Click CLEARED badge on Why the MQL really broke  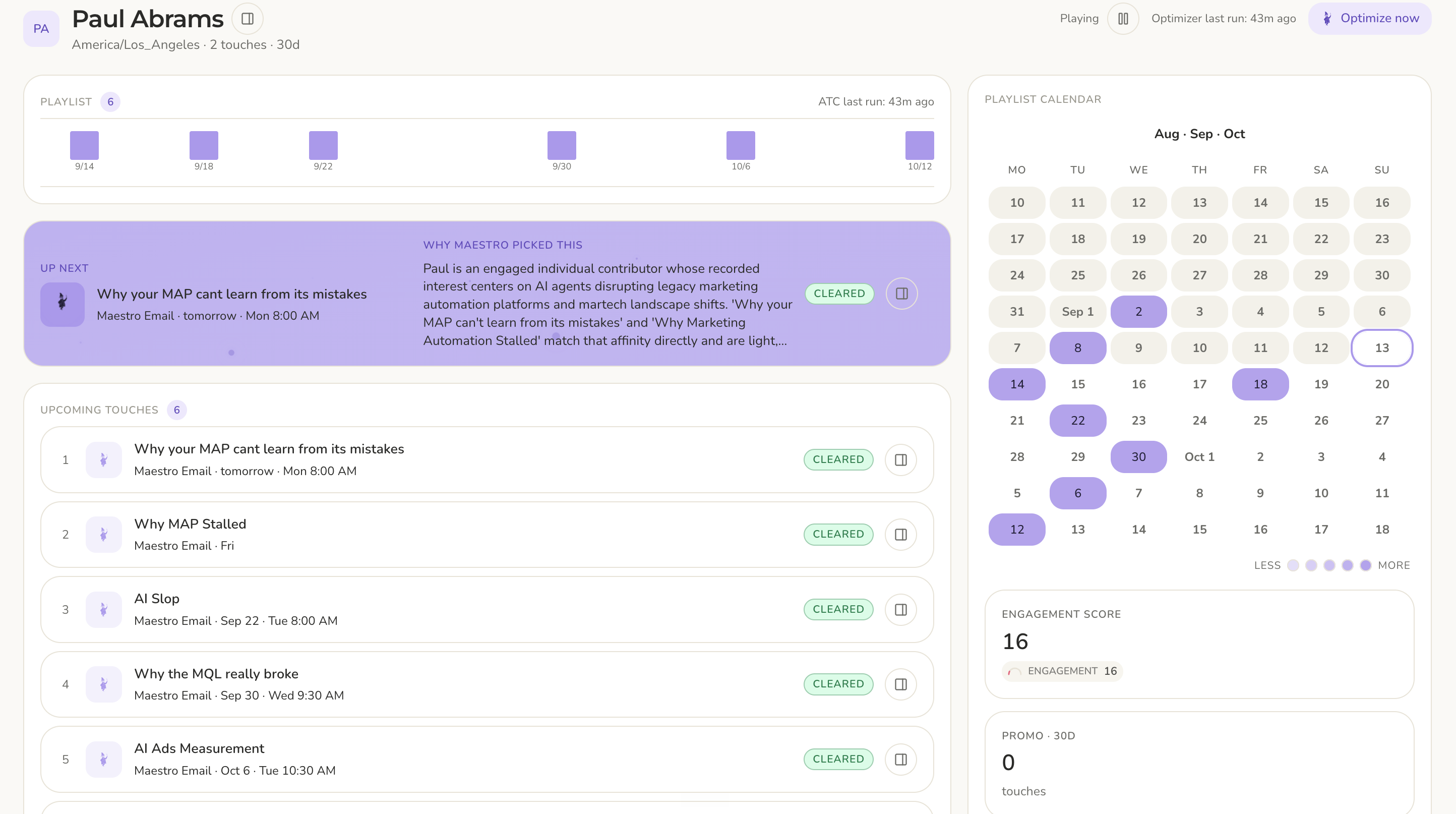(838, 684)
